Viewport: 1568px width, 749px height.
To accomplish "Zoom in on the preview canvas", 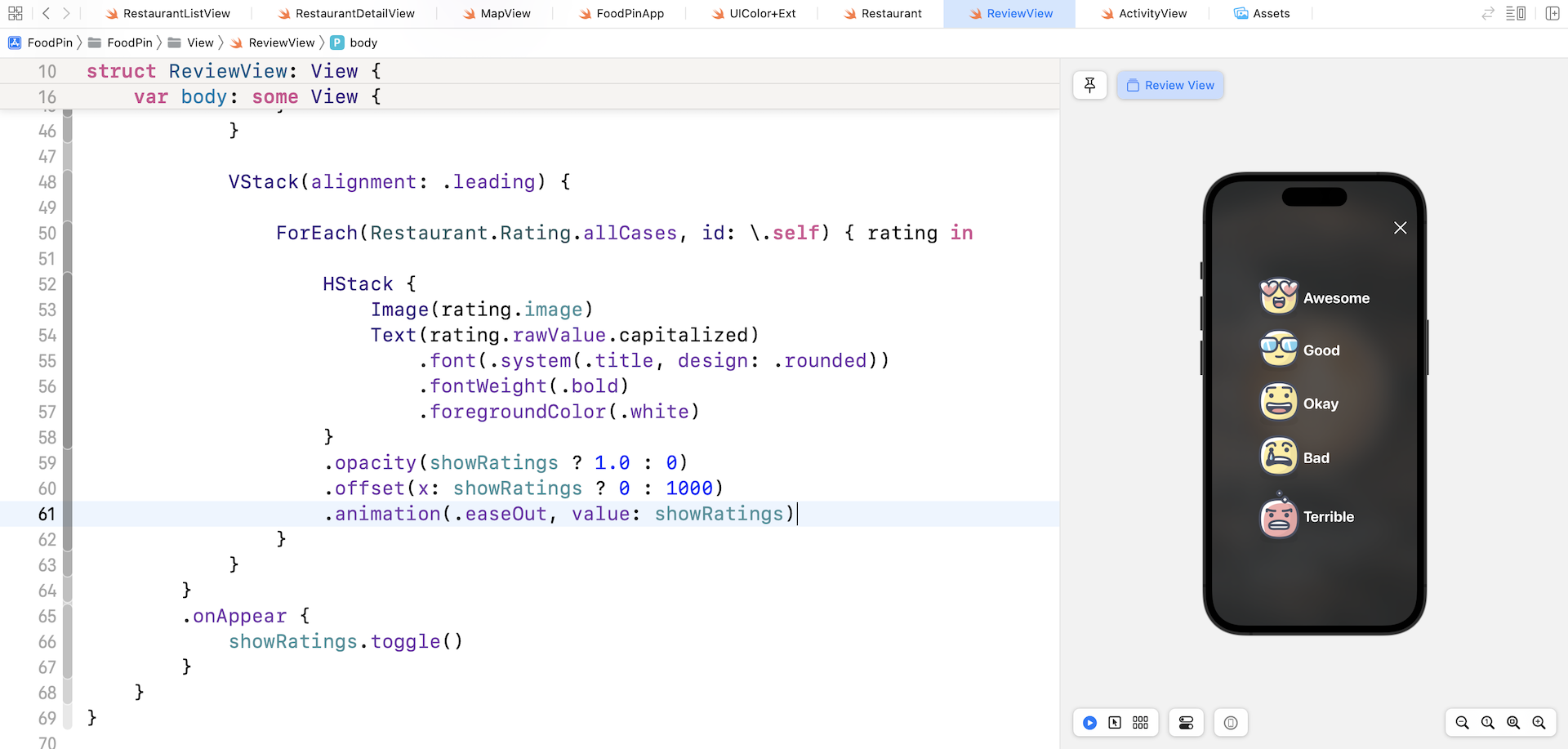I will pyautogui.click(x=1539, y=723).
